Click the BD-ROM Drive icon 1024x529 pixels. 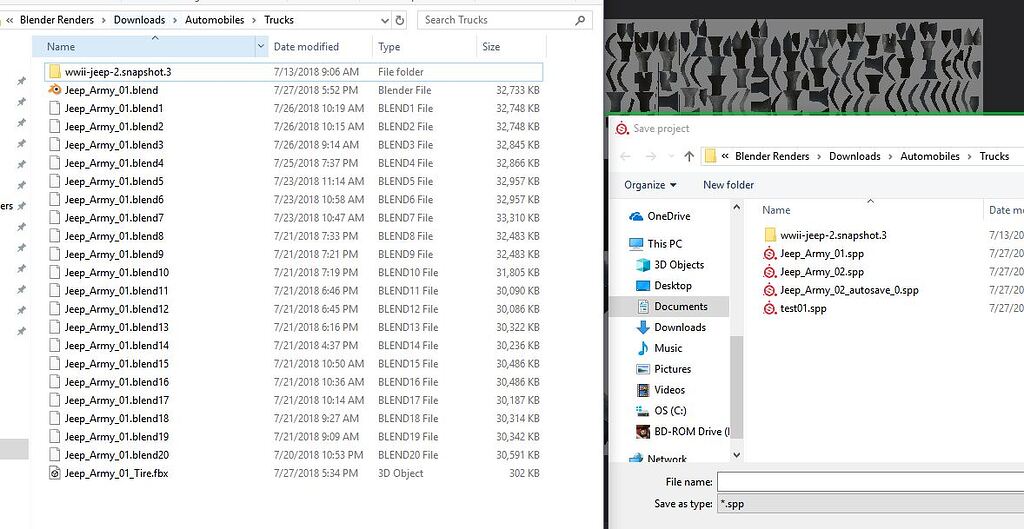click(x=643, y=432)
